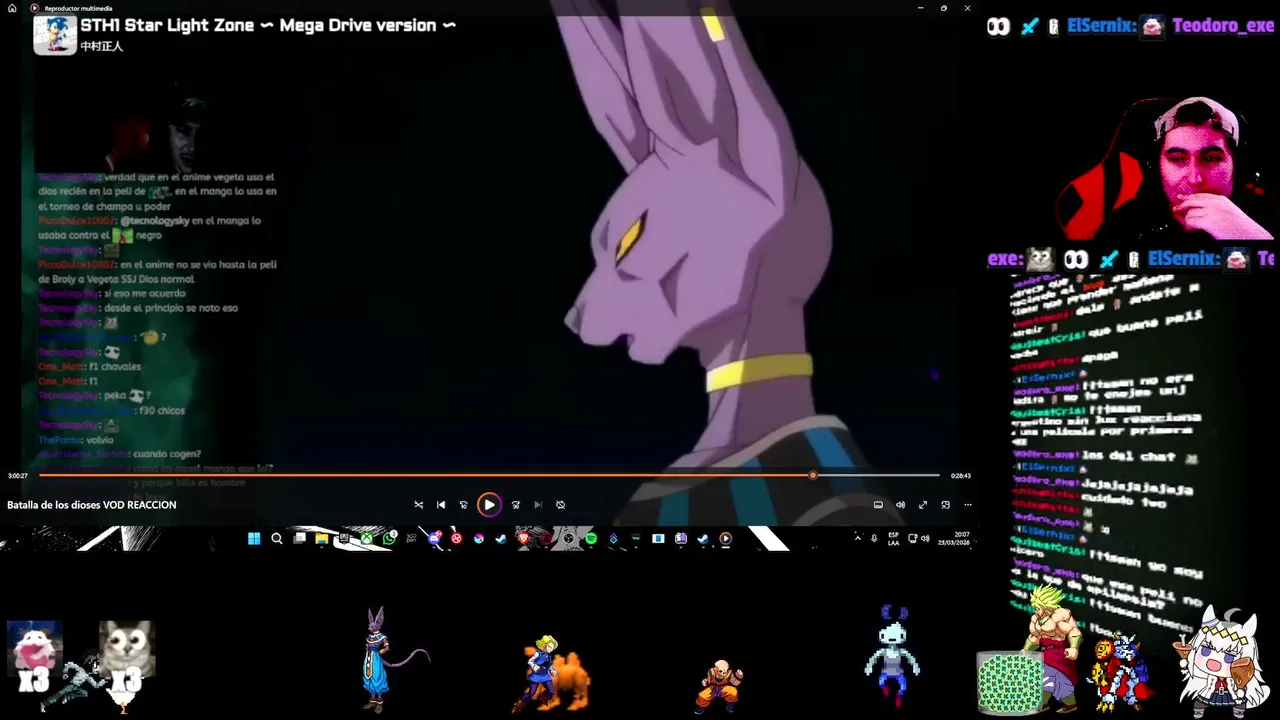Click the orange seek bar thumb
The width and height of the screenshot is (1280, 720).
[813, 476]
